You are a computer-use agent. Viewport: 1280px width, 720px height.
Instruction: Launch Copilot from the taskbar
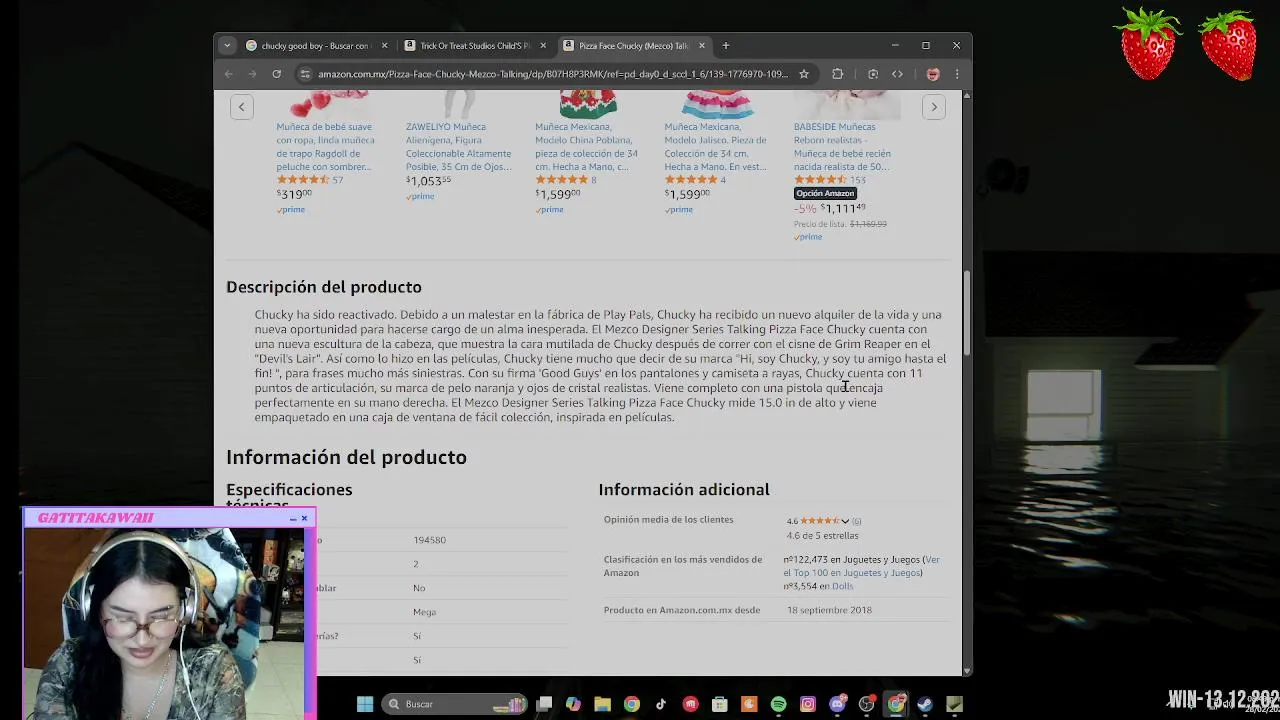click(573, 704)
